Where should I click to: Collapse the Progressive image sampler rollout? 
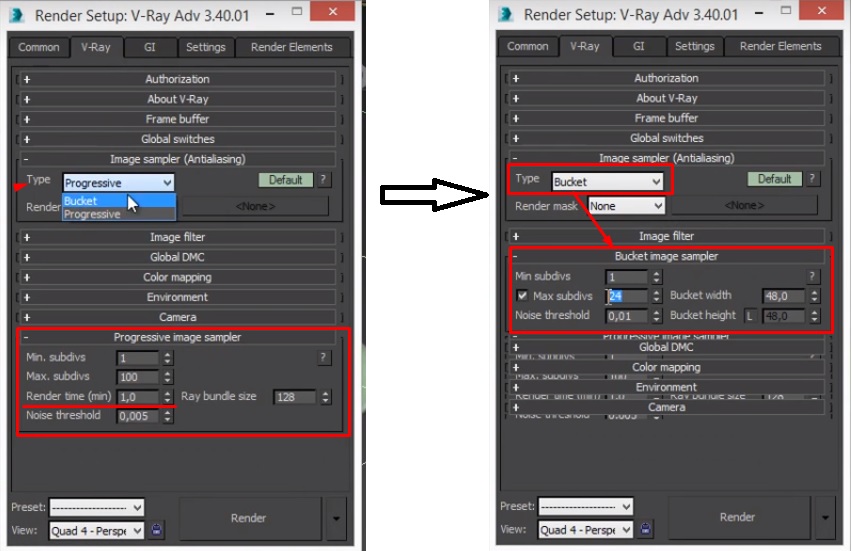tap(178, 337)
